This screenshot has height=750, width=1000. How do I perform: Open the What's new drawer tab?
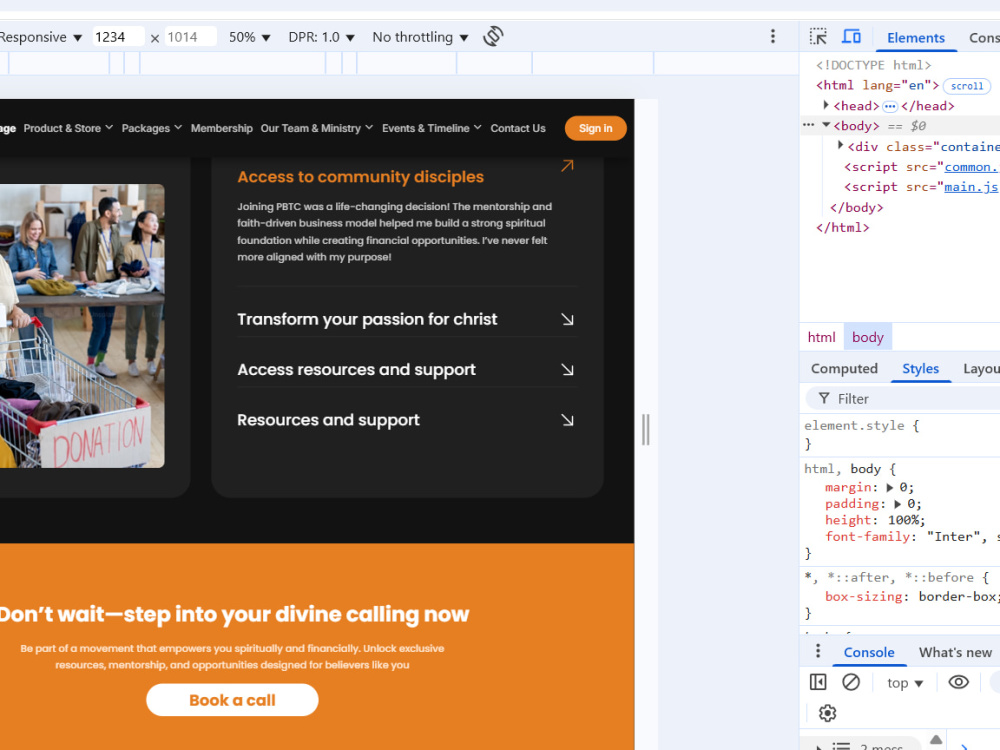[x=955, y=652]
